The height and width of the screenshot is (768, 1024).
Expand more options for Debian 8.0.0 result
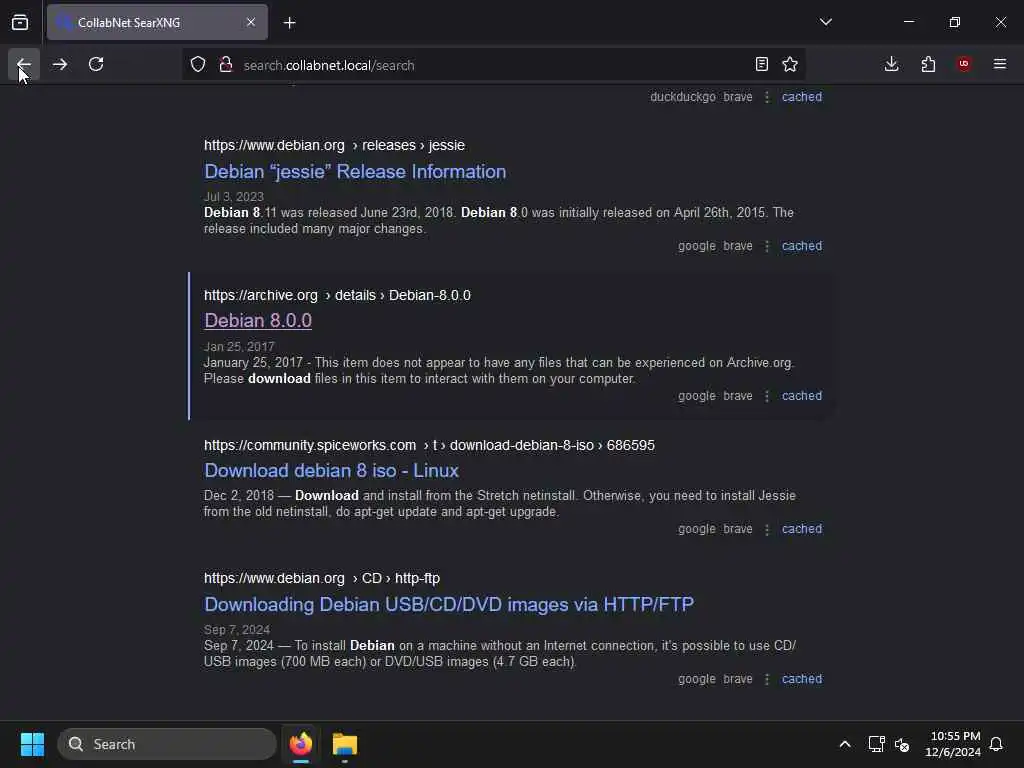point(767,396)
